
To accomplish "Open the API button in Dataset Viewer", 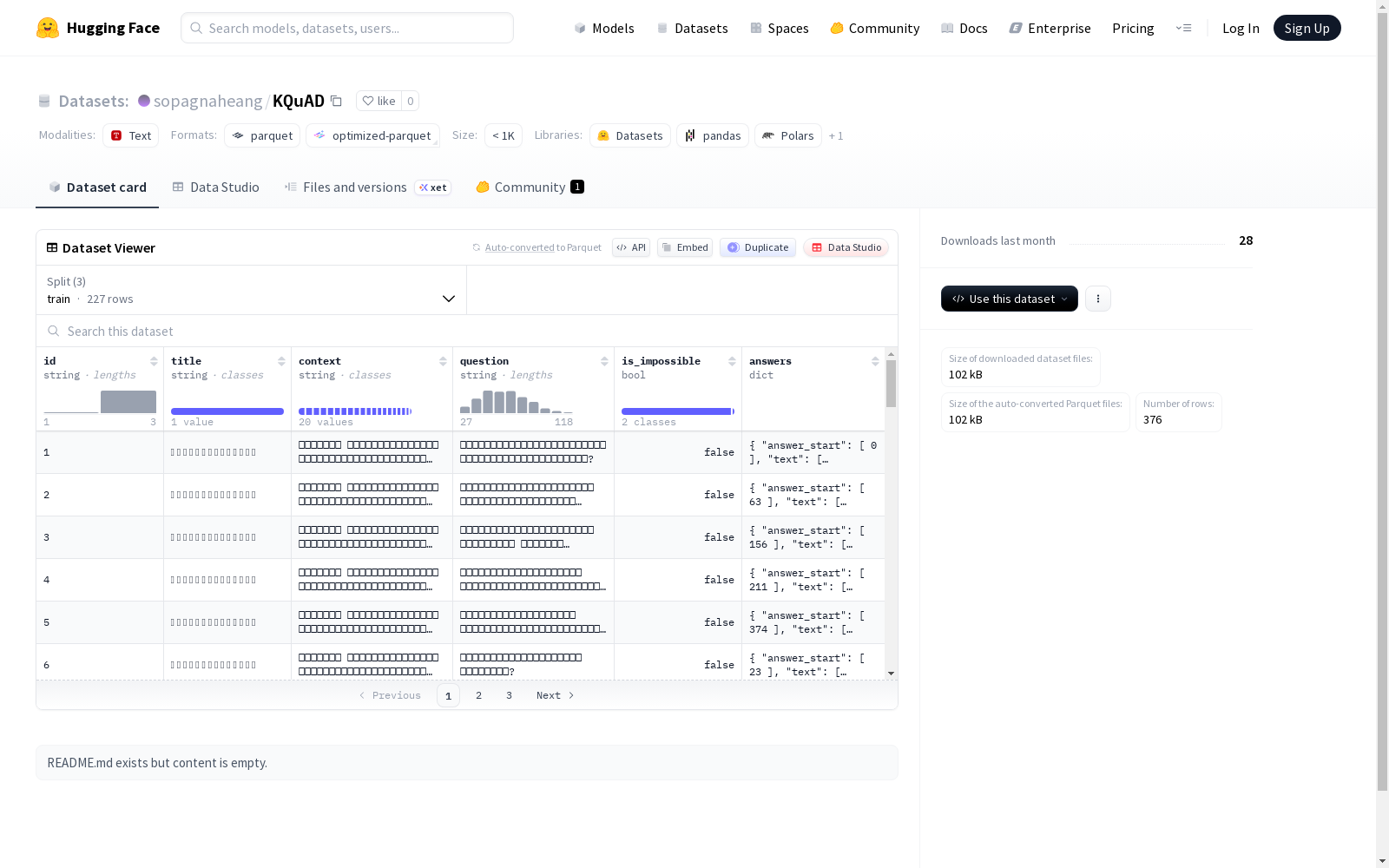I will pos(631,247).
